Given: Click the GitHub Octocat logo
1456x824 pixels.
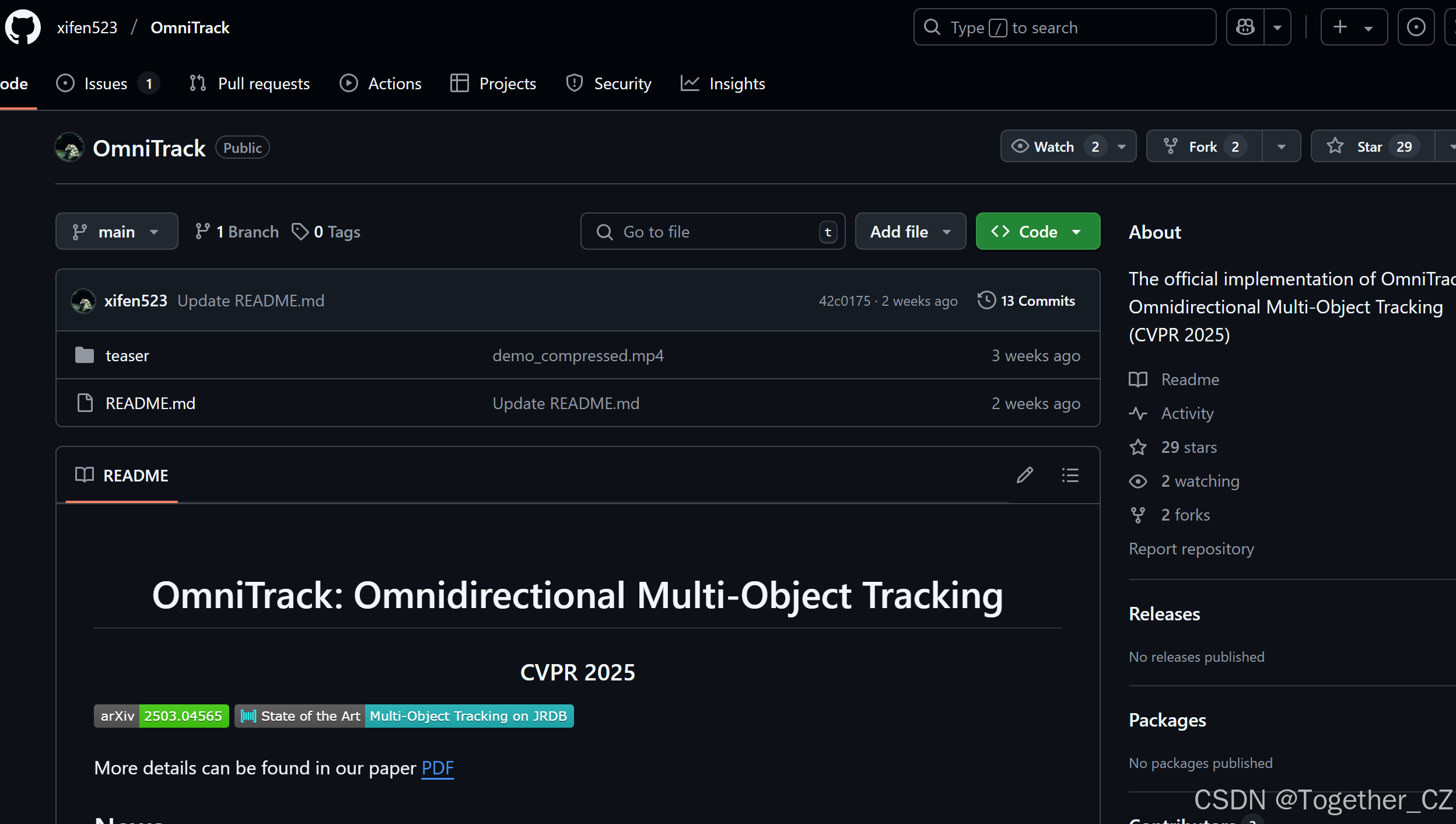Looking at the screenshot, I should [23, 27].
